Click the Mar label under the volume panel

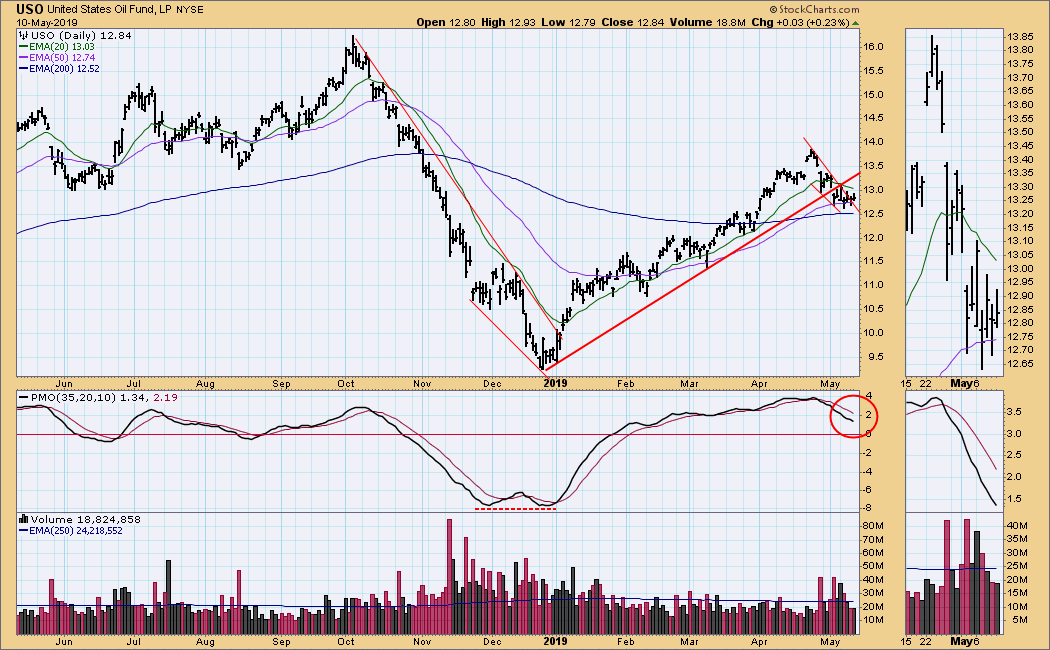pyautogui.click(x=689, y=641)
